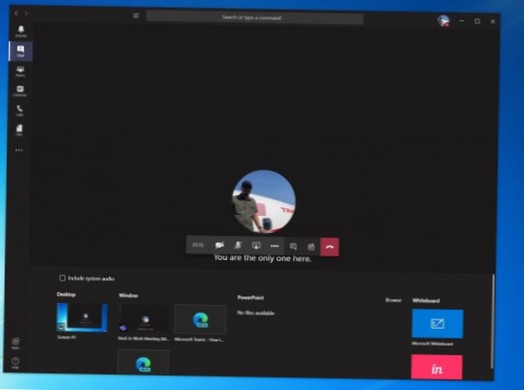Click the Desktop section heading
Viewport: 524px width, 390px height.
(66, 294)
